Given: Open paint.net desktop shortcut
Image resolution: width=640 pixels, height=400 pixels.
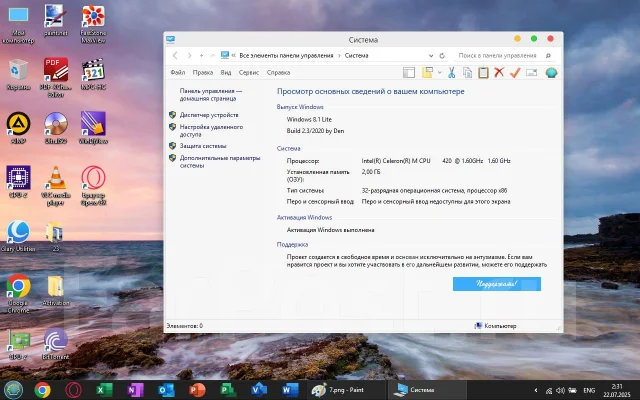Looking at the screenshot, I should (x=56, y=20).
